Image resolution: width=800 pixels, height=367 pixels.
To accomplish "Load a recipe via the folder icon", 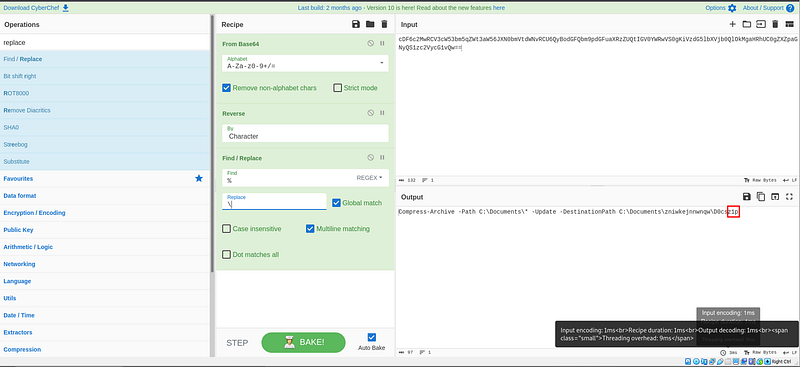I will tap(370, 25).
